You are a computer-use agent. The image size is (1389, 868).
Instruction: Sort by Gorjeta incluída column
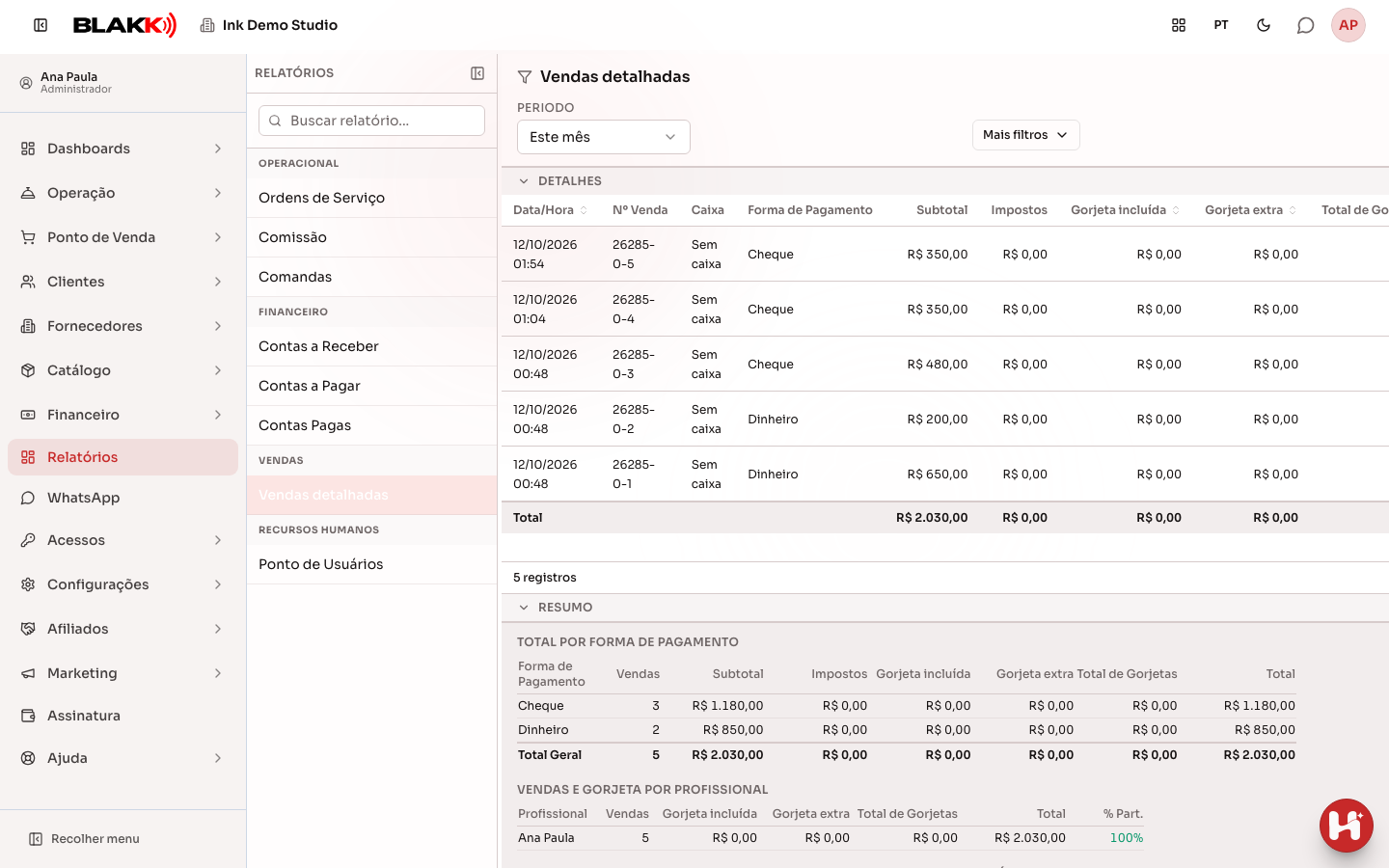click(x=1125, y=210)
